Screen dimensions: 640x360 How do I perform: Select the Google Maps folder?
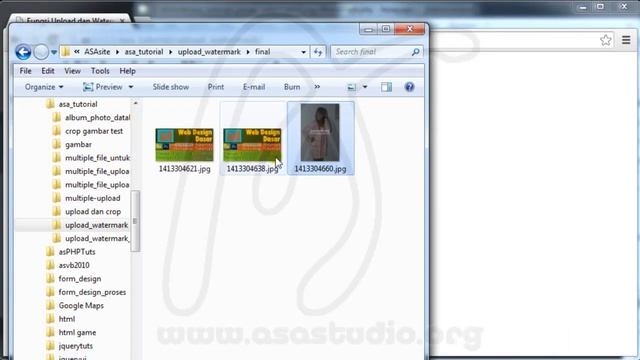coord(81,306)
